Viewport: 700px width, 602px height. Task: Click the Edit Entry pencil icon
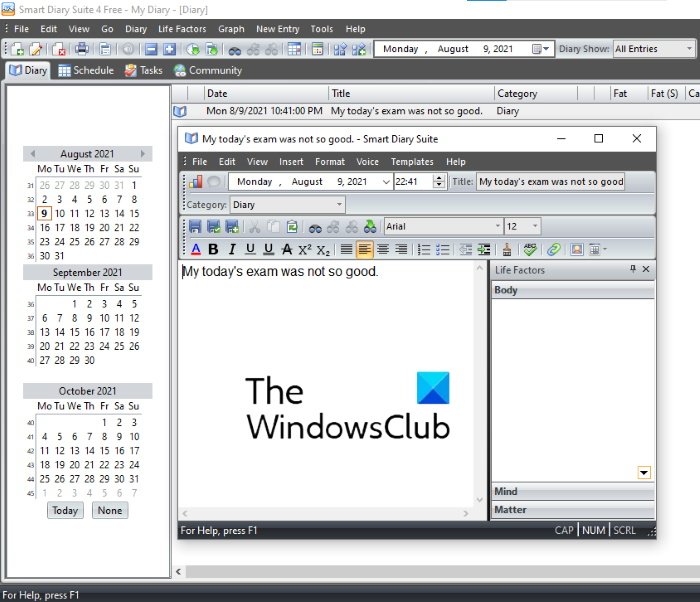pos(36,49)
